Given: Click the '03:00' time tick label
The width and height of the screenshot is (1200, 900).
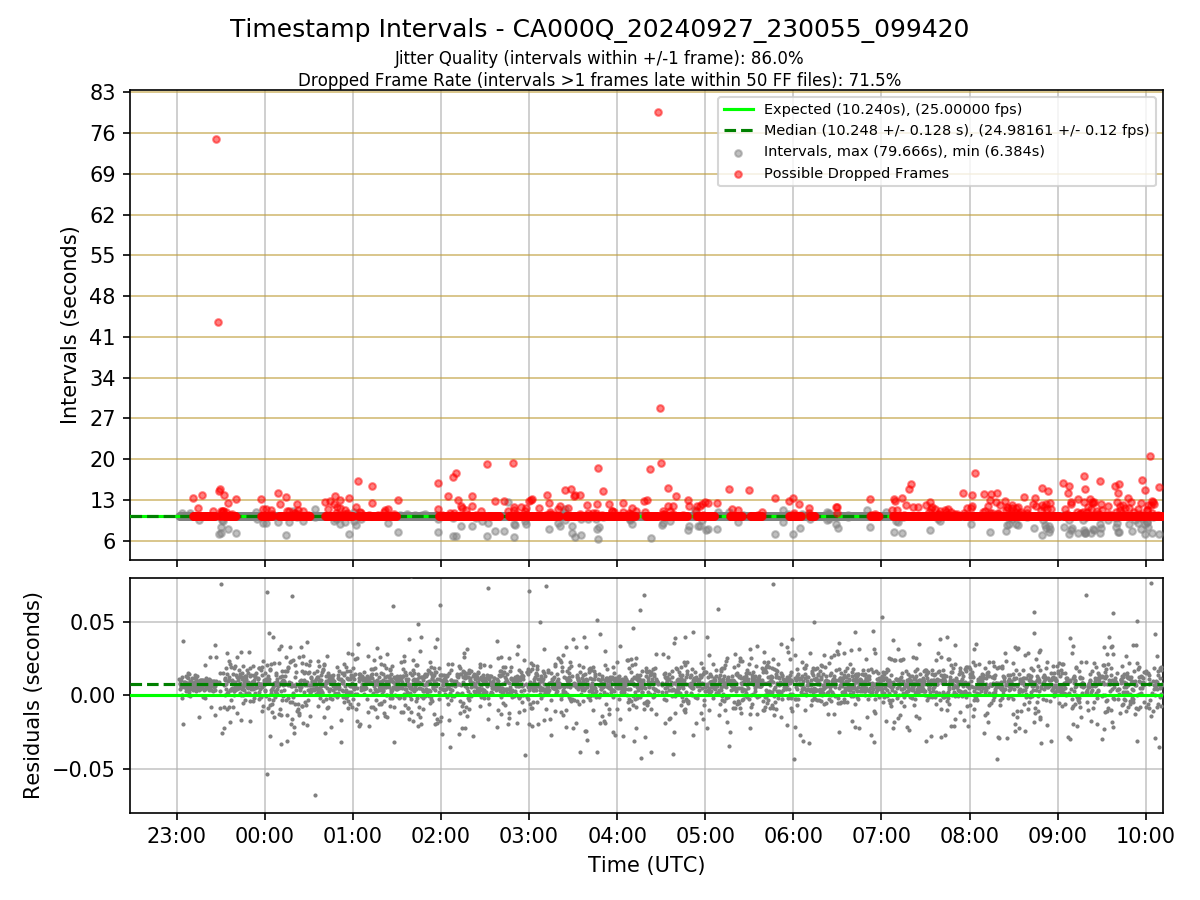Looking at the screenshot, I should [529, 834].
